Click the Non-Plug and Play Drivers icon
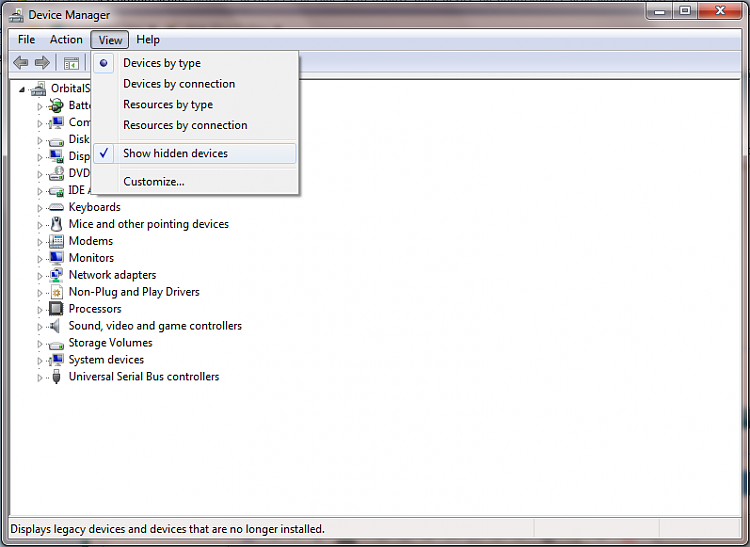Image resolution: width=750 pixels, height=547 pixels. click(56, 292)
